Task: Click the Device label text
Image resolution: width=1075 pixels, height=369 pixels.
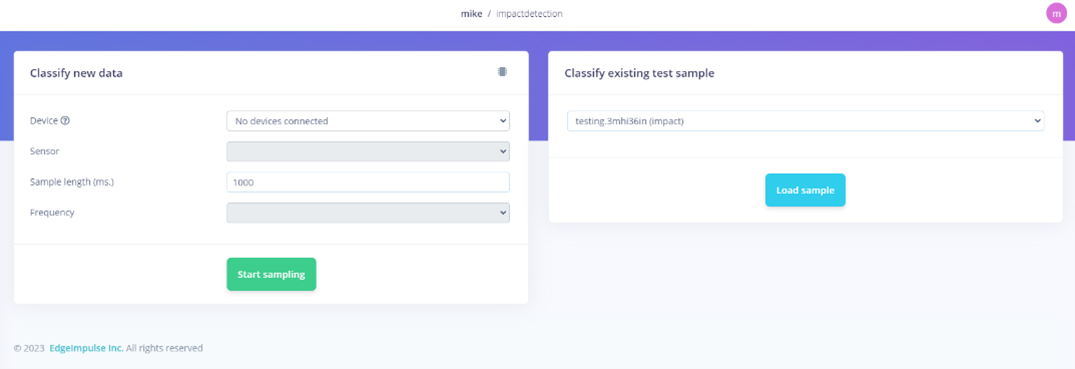Action: coord(44,121)
